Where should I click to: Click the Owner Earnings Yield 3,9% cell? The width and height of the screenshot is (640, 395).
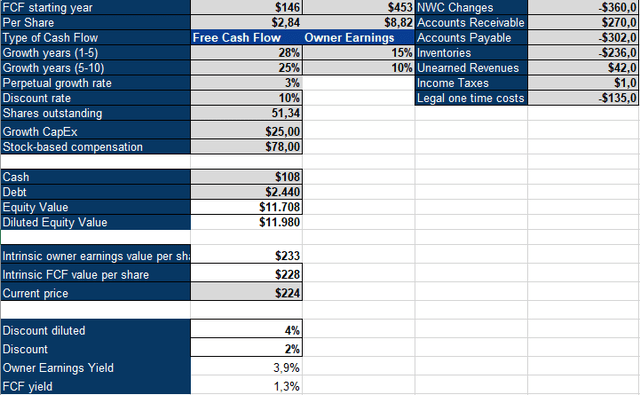pyautogui.click(x=246, y=368)
